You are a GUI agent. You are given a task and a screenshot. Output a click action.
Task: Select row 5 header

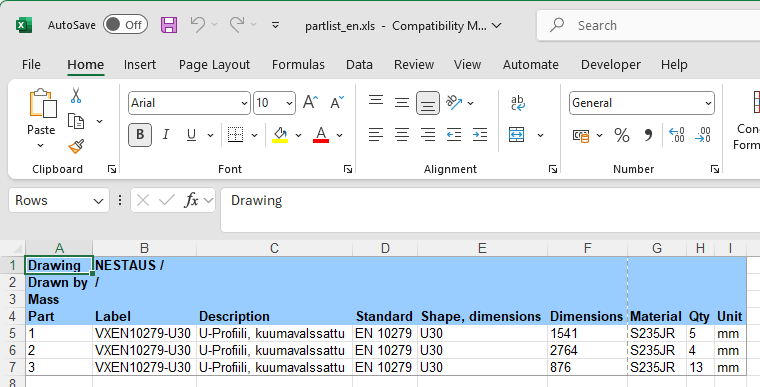[x=13, y=334]
